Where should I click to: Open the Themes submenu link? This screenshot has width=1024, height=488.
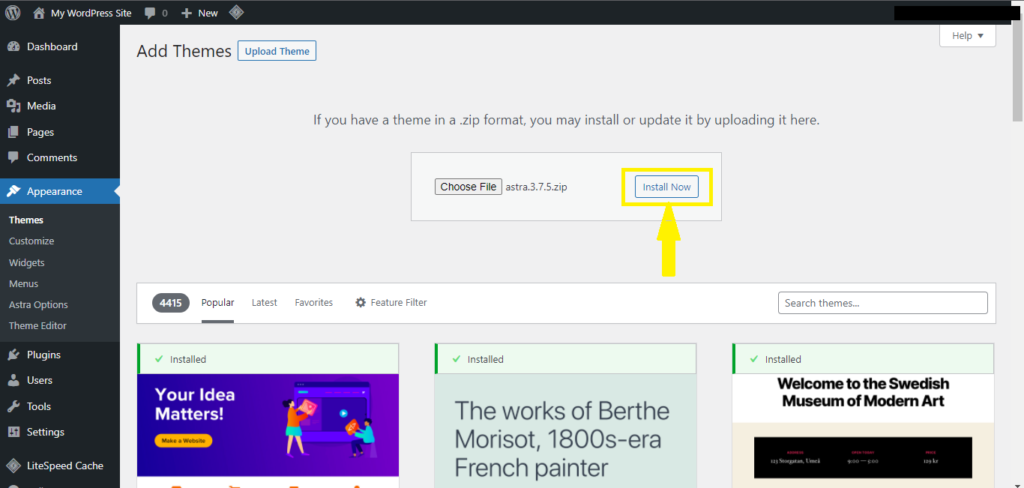(x=26, y=220)
